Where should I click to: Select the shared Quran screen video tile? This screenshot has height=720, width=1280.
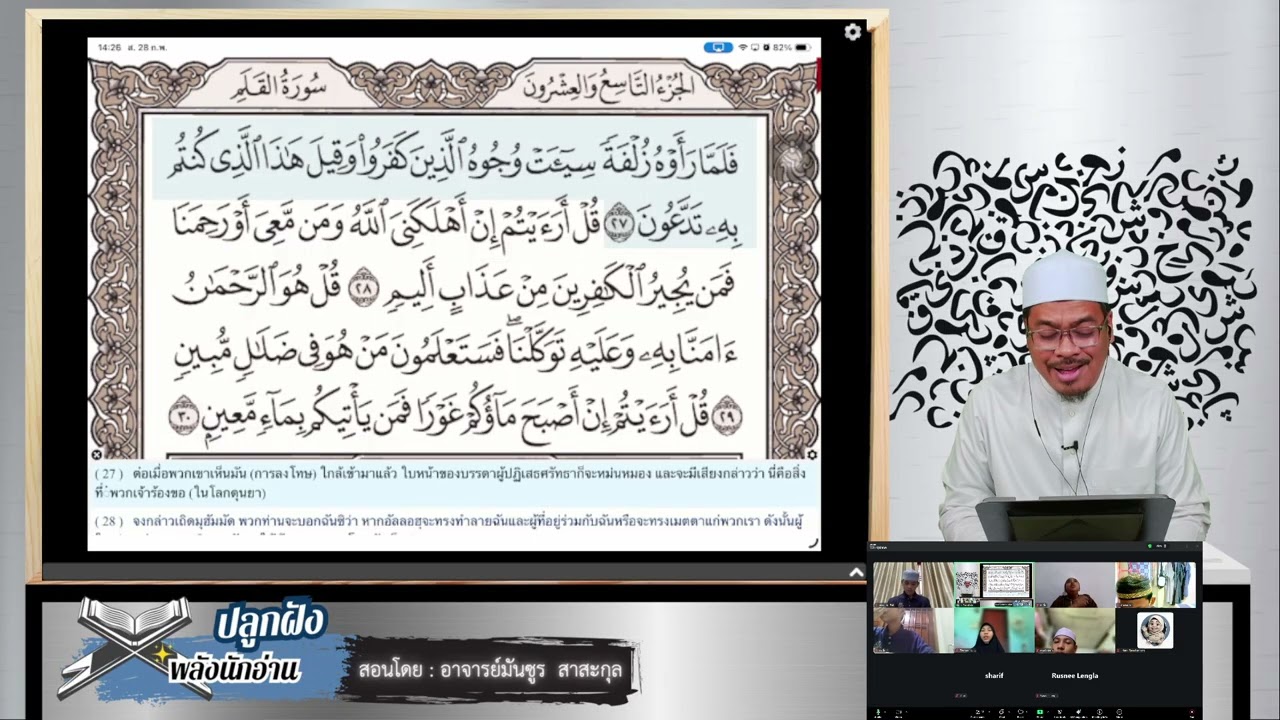994,585
